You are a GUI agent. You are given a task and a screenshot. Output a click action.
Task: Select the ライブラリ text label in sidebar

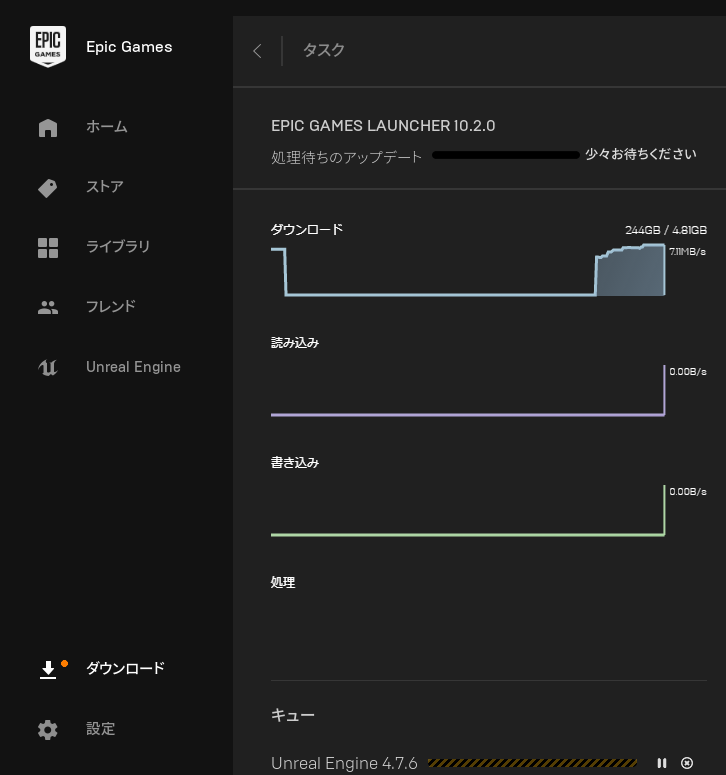coord(117,247)
